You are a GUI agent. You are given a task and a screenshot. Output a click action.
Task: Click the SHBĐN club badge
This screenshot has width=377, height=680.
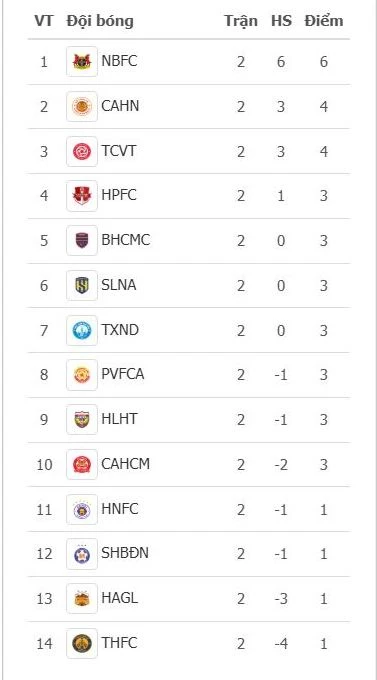(x=82, y=554)
